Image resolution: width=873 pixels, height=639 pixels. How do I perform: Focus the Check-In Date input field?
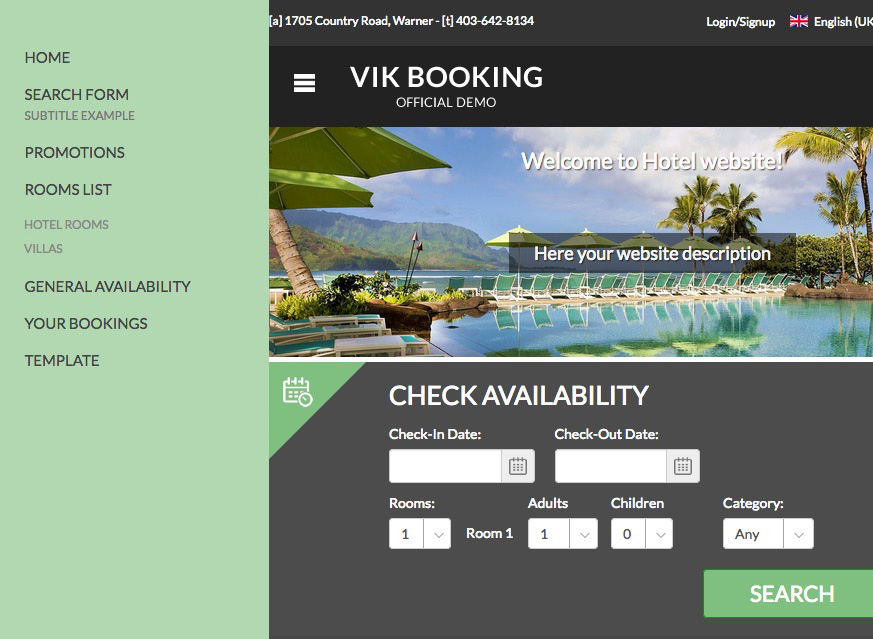tap(445, 466)
